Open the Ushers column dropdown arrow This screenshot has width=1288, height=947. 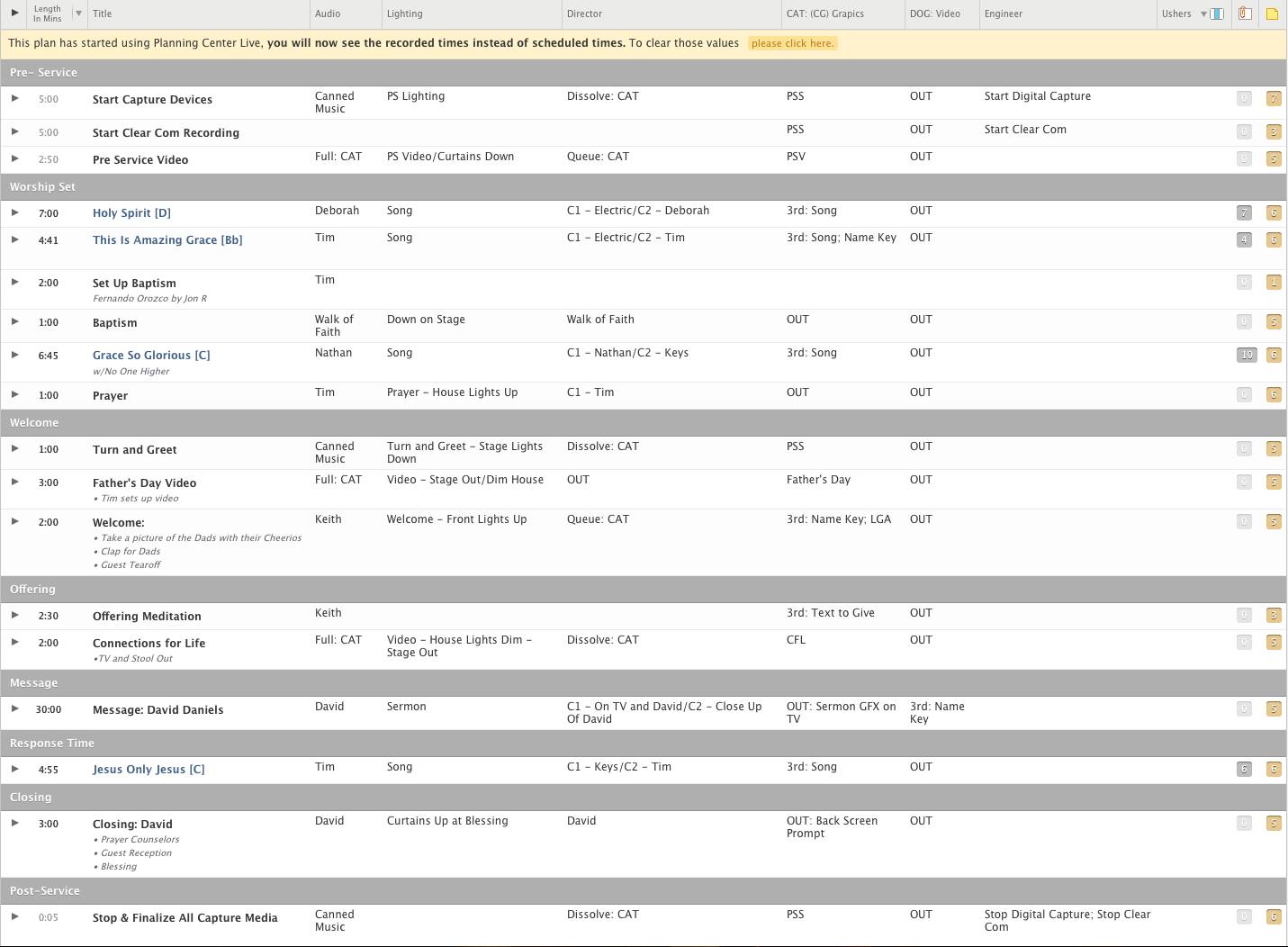pyautogui.click(x=1203, y=14)
